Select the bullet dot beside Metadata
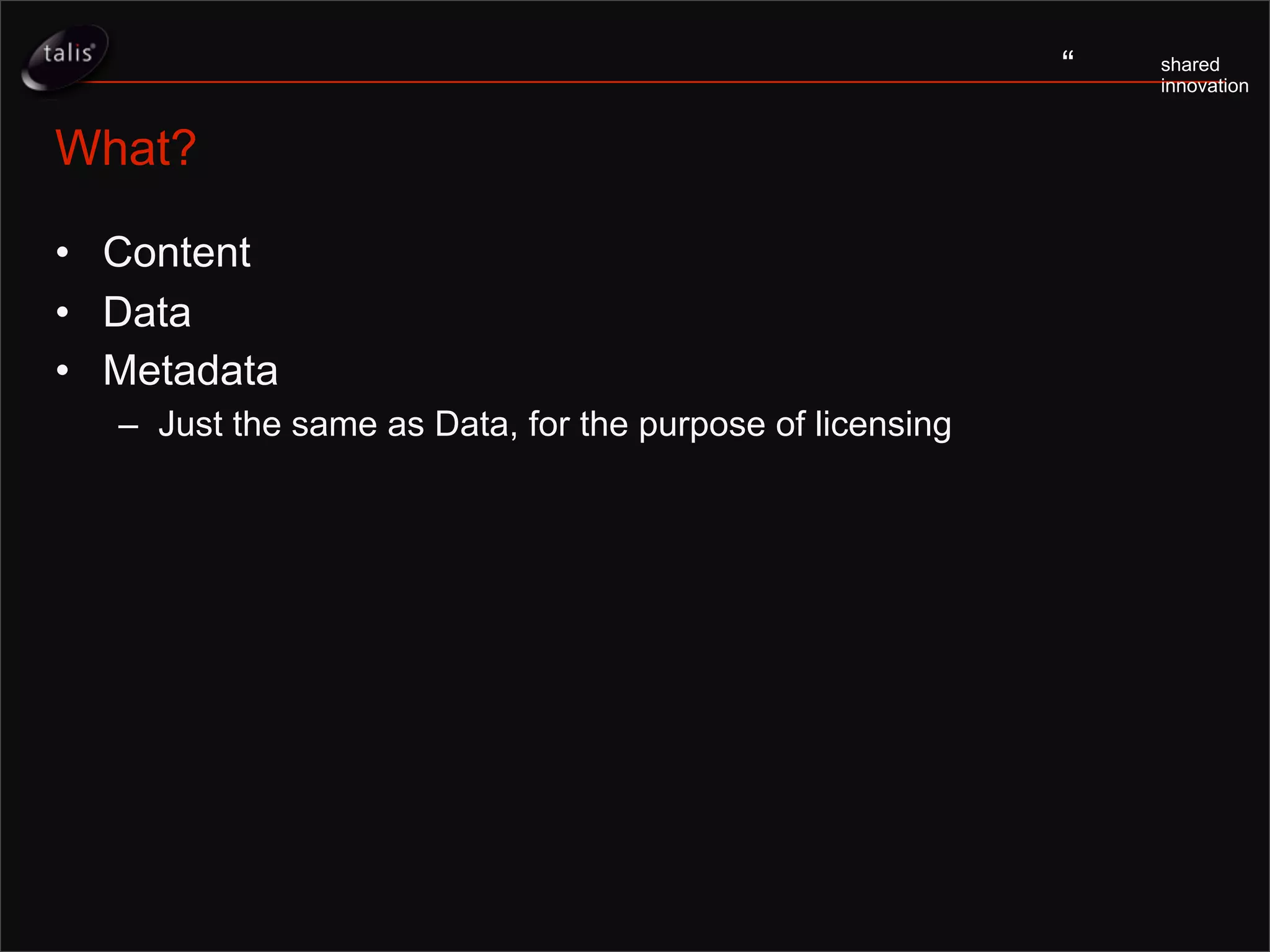Screen dimensions: 1270x952 [62, 370]
